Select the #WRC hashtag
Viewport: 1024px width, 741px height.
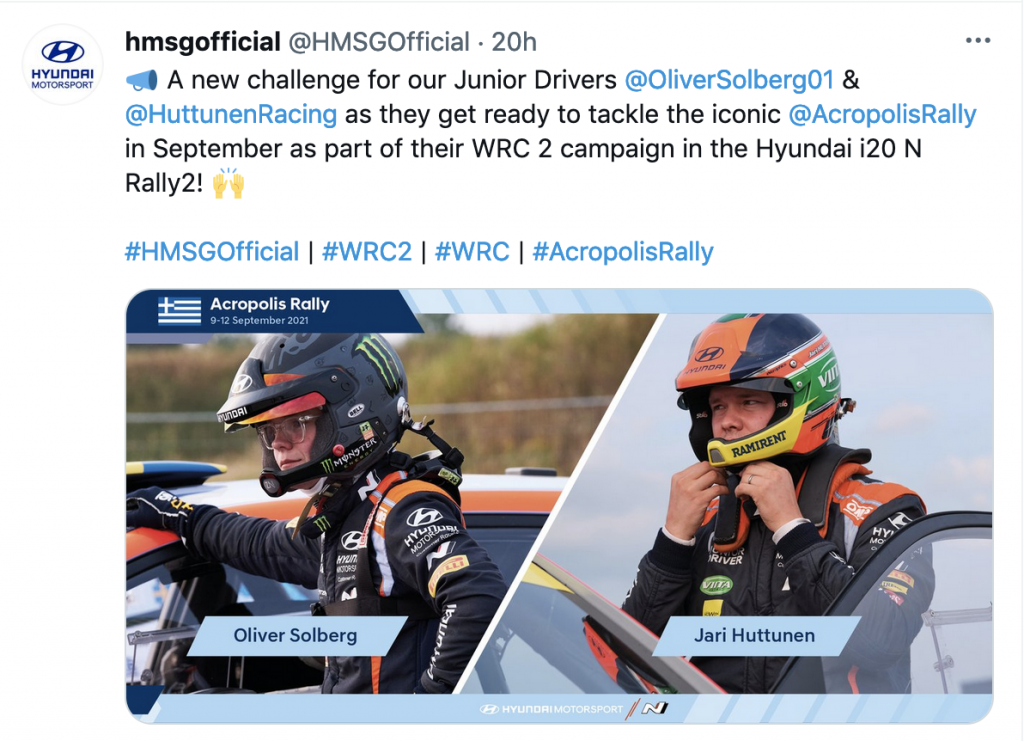pos(472,251)
